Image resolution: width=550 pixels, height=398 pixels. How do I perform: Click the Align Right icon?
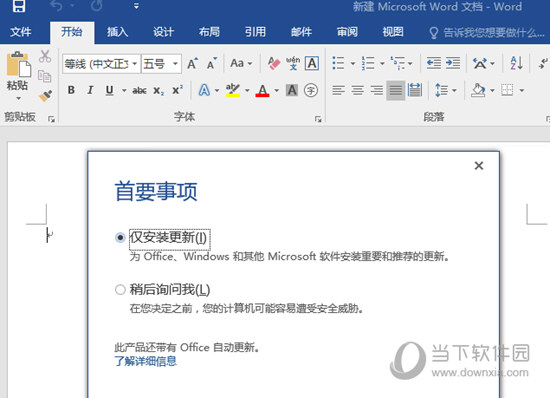pyautogui.click(x=377, y=90)
